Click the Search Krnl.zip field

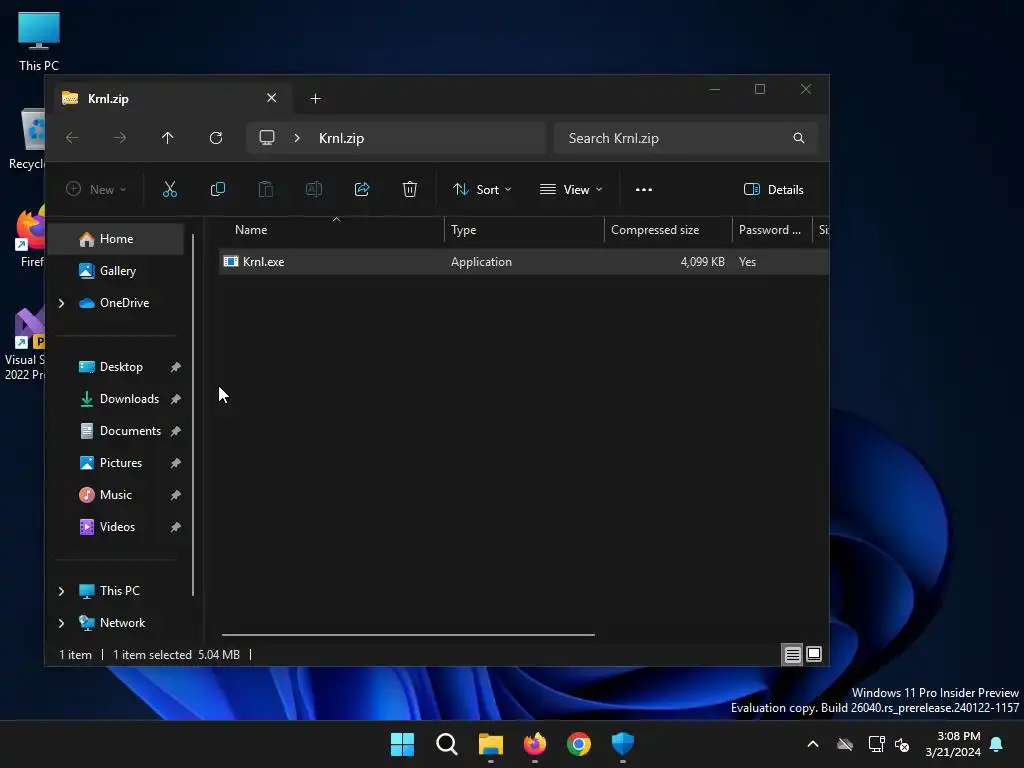tap(686, 138)
